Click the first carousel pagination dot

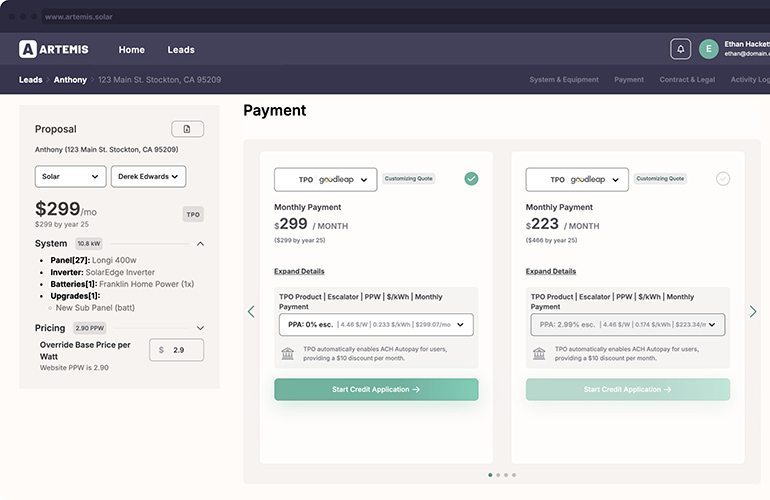[489, 475]
